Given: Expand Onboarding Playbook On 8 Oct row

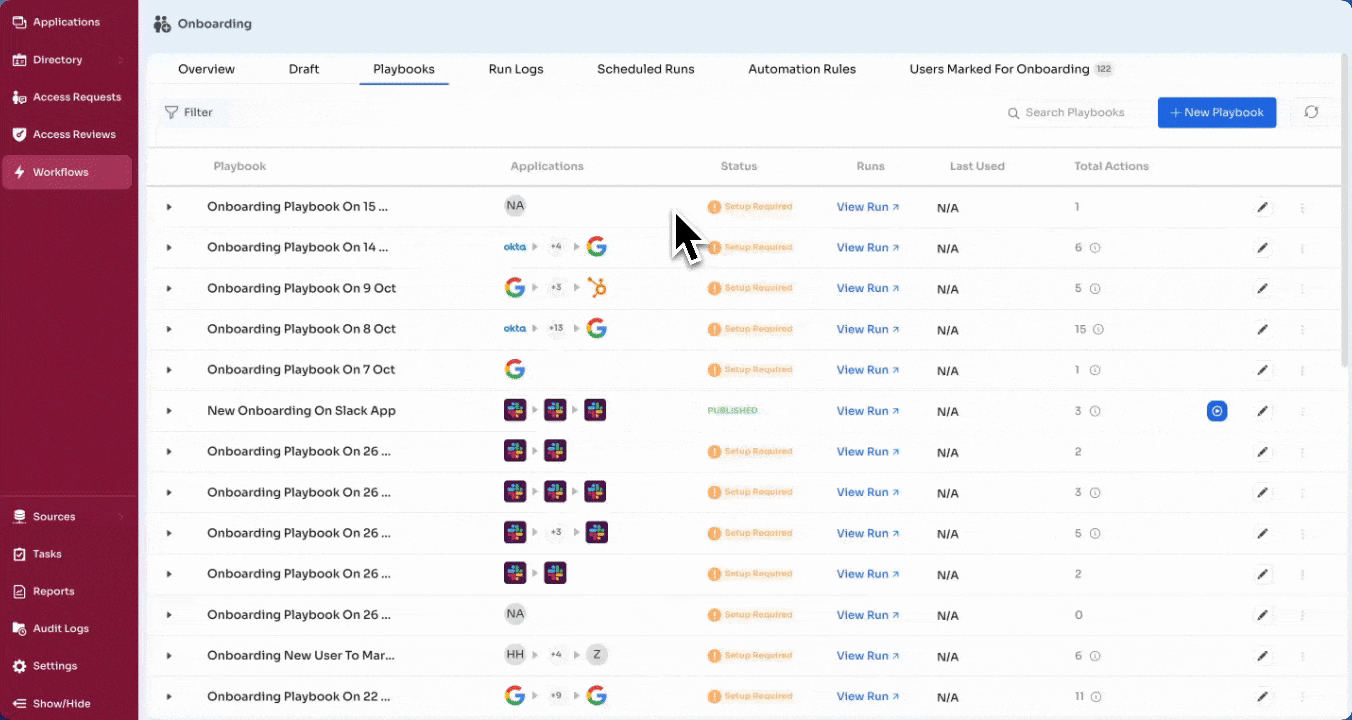Looking at the screenshot, I should [x=169, y=329].
